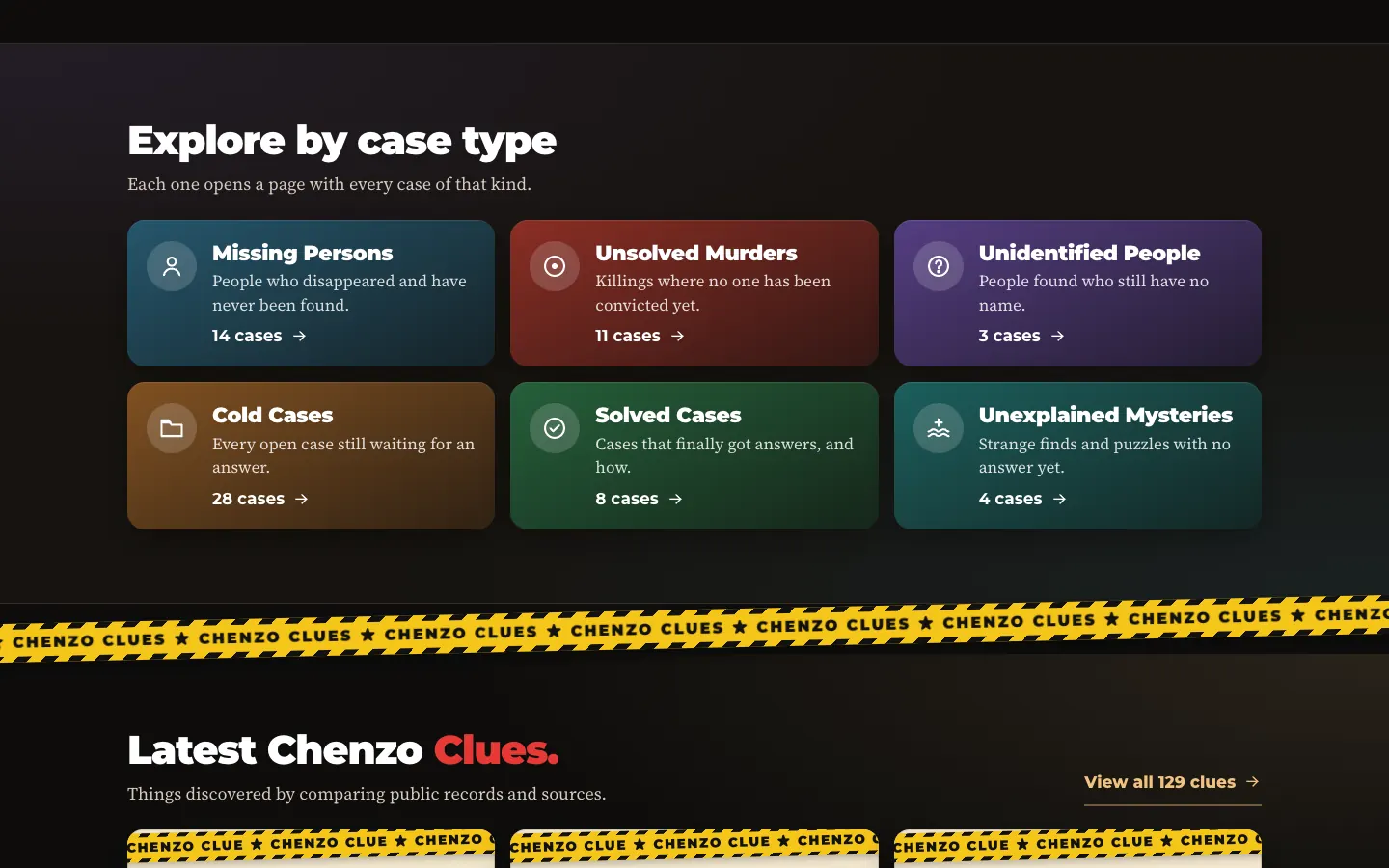Click 'Things discovered by comparing public records' text
Screen dimensions: 1389x868
point(367,794)
